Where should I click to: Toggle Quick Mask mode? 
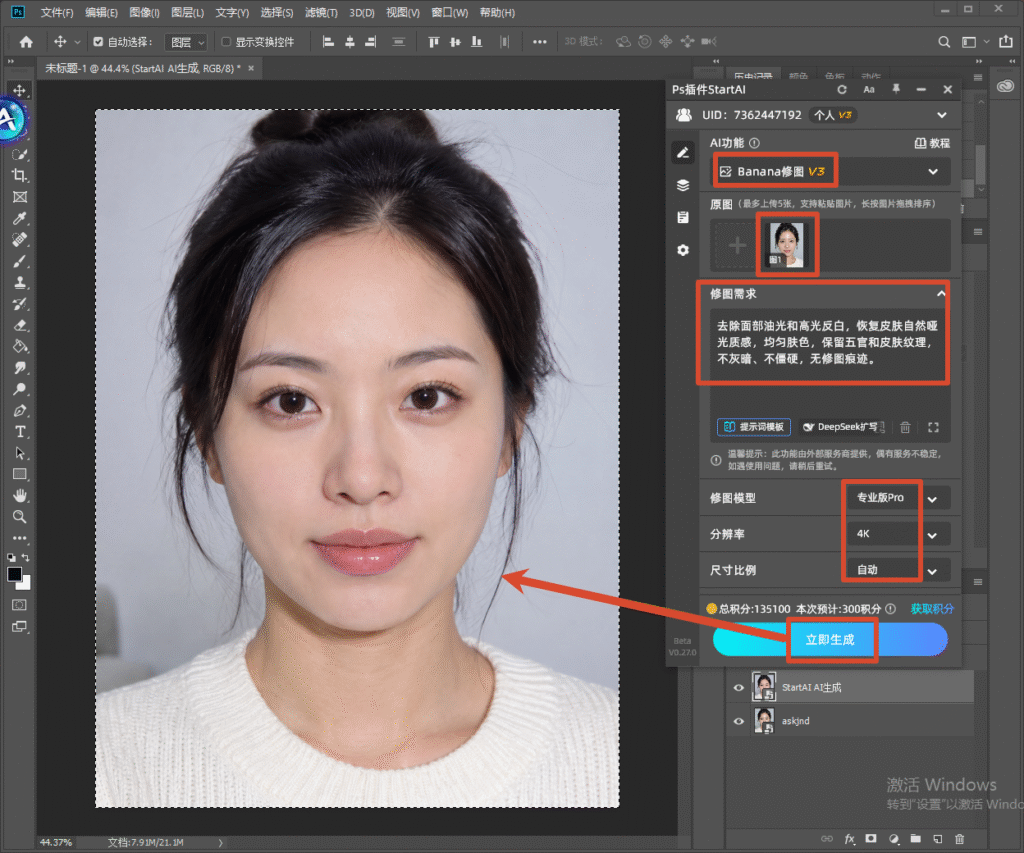click(x=20, y=605)
